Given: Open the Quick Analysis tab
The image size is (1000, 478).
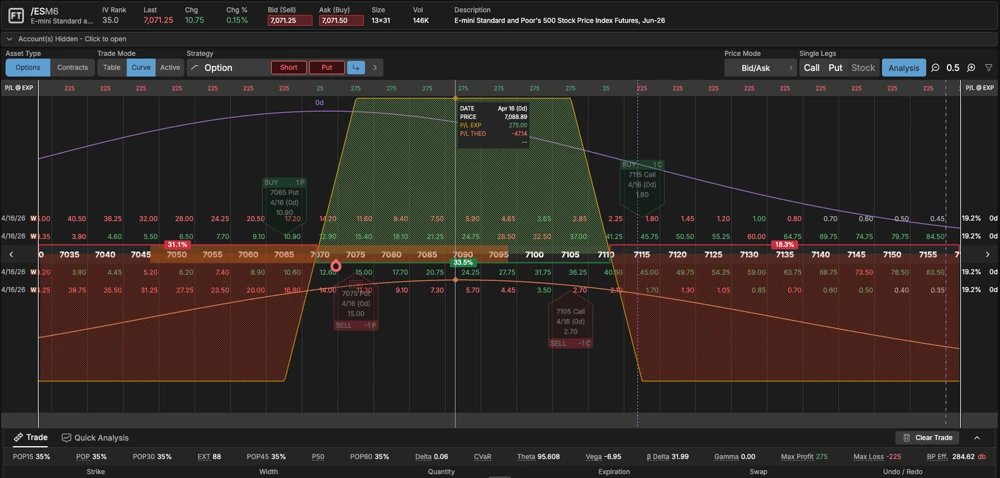Looking at the screenshot, I should point(95,438).
